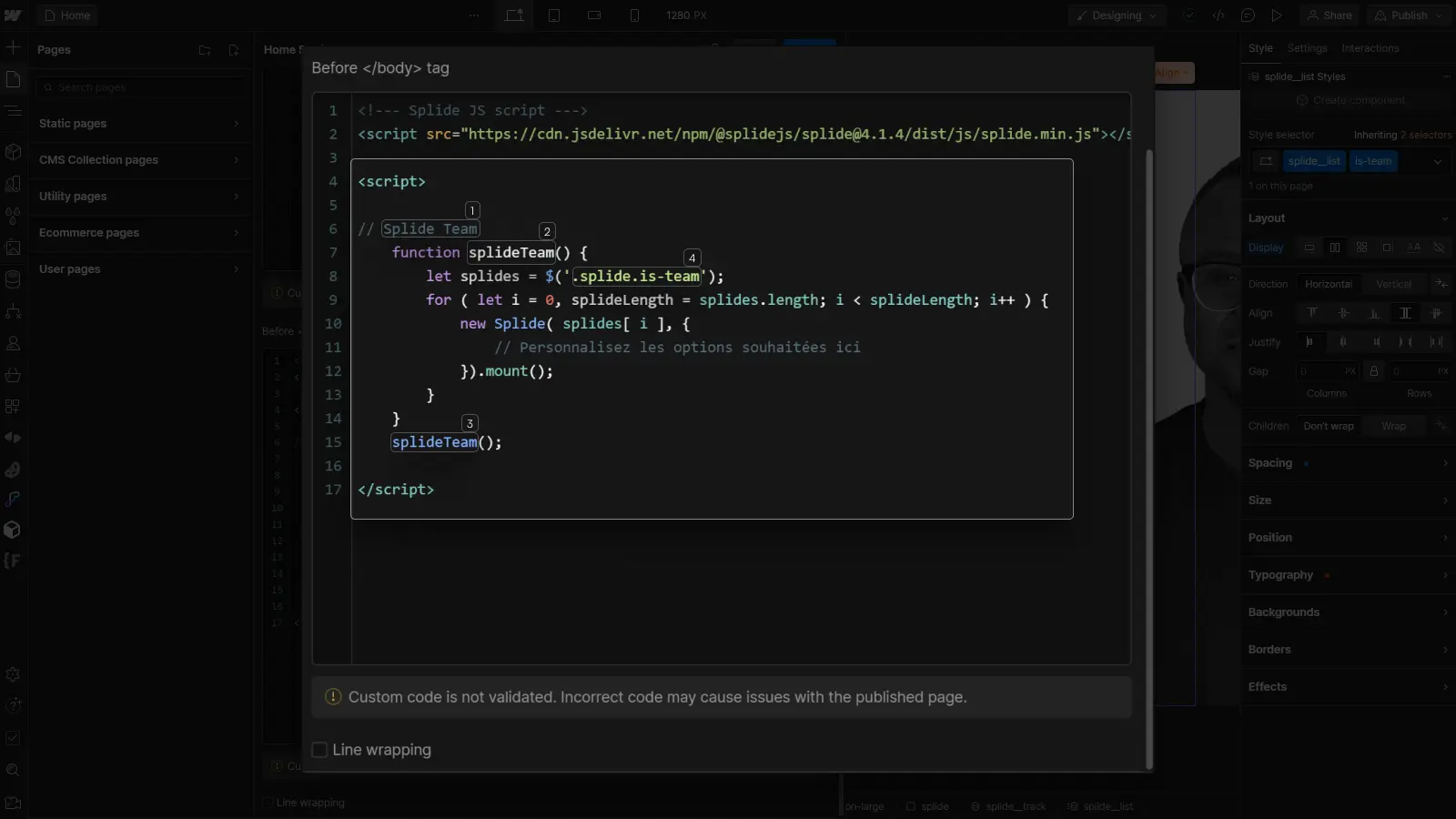Open the Search magnifier icon in sidebar

pos(13,770)
